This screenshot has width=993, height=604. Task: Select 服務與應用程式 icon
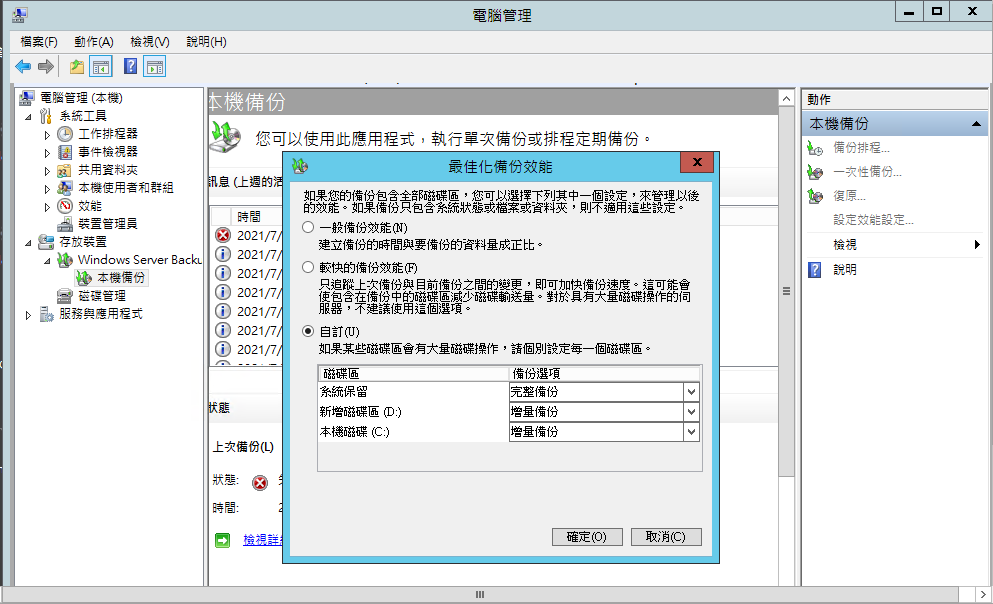(x=46, y=313)
